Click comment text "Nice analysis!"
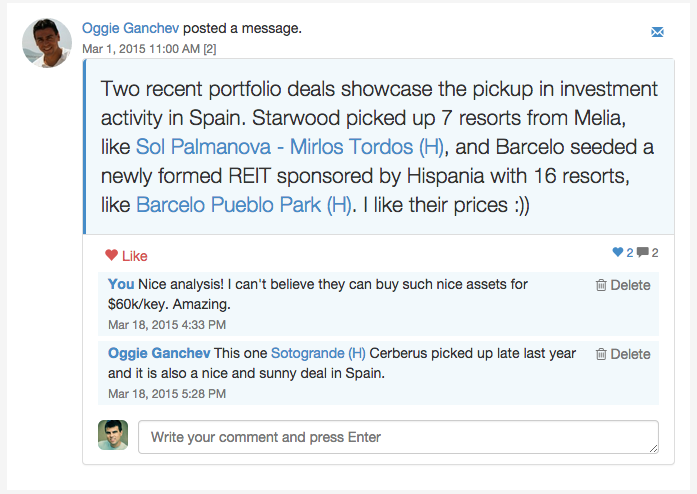This screenshot has height=494, width=697. click(x=181, y=284)
